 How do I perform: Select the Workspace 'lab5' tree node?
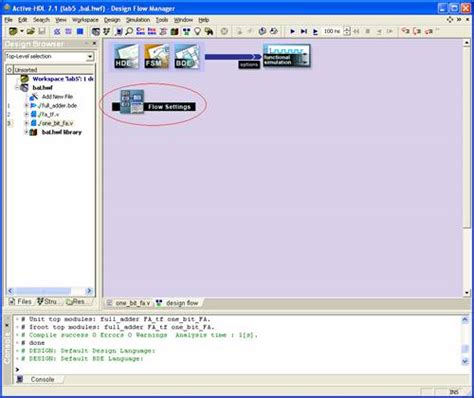63,79
